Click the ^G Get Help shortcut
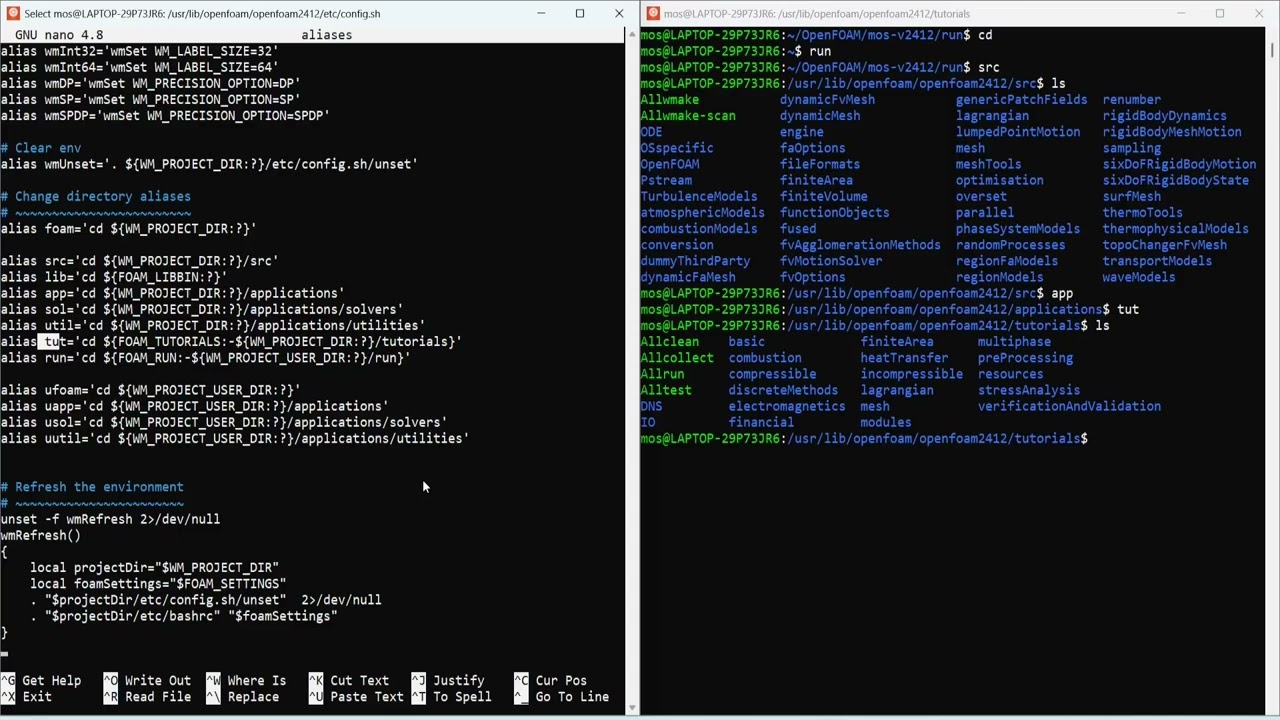The height and width of the screenshot is (720, 1280). (x=41, y=680)
